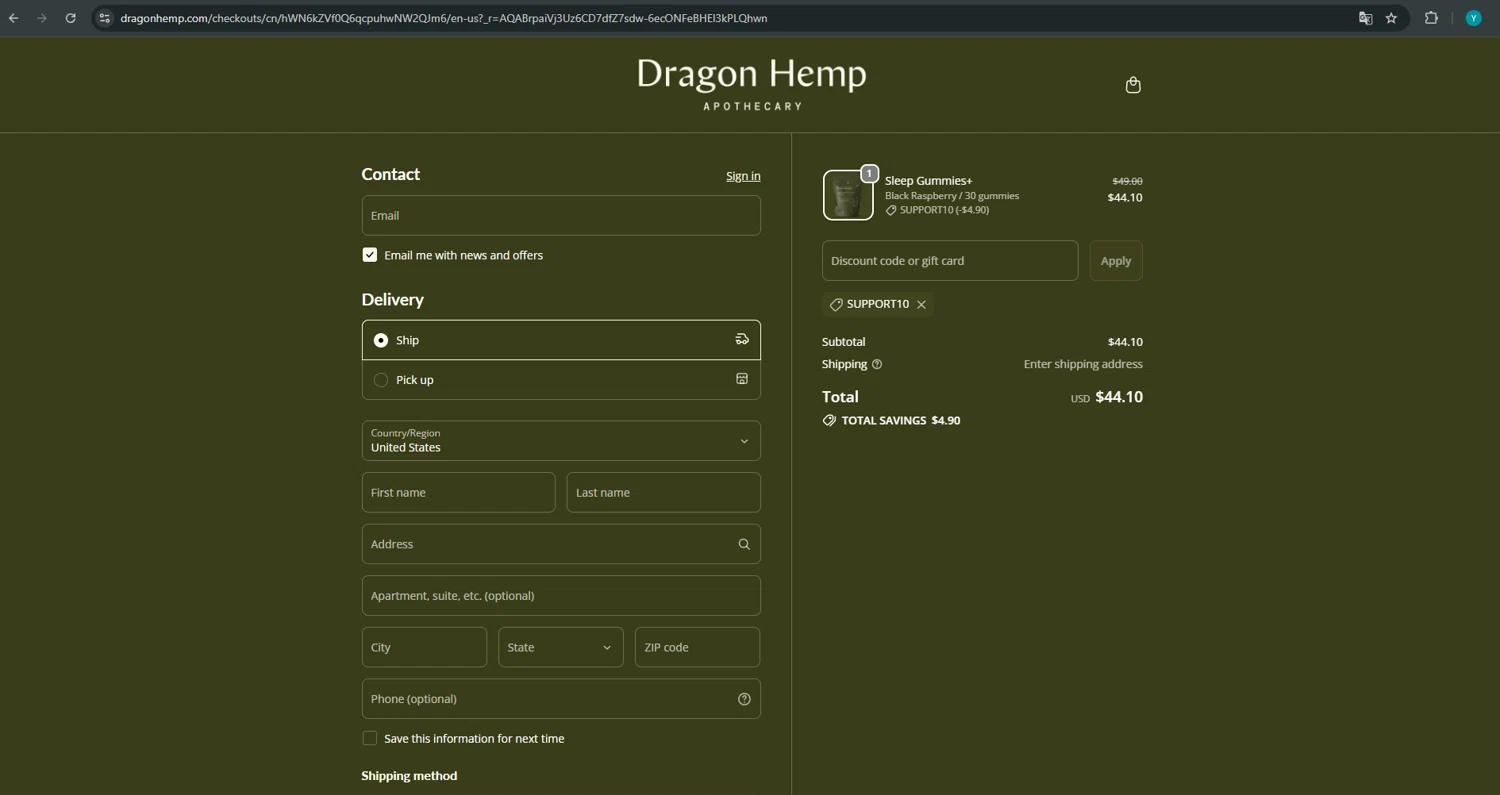The width and height of the screenshot is (1500, 795).
Task: Bookmark this page with the star icon
Action: click(1391, 18)
